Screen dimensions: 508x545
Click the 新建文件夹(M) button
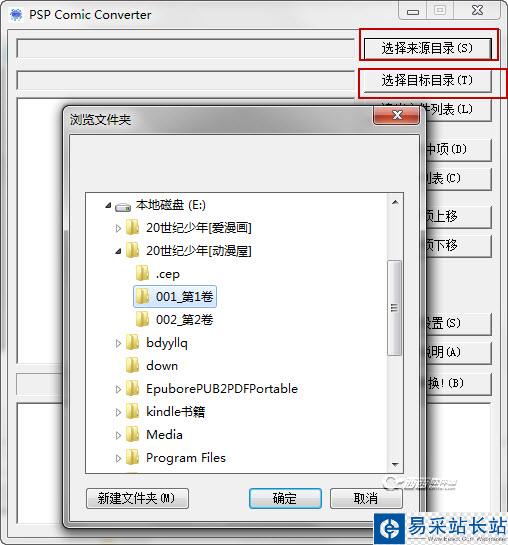click(137, 498)
